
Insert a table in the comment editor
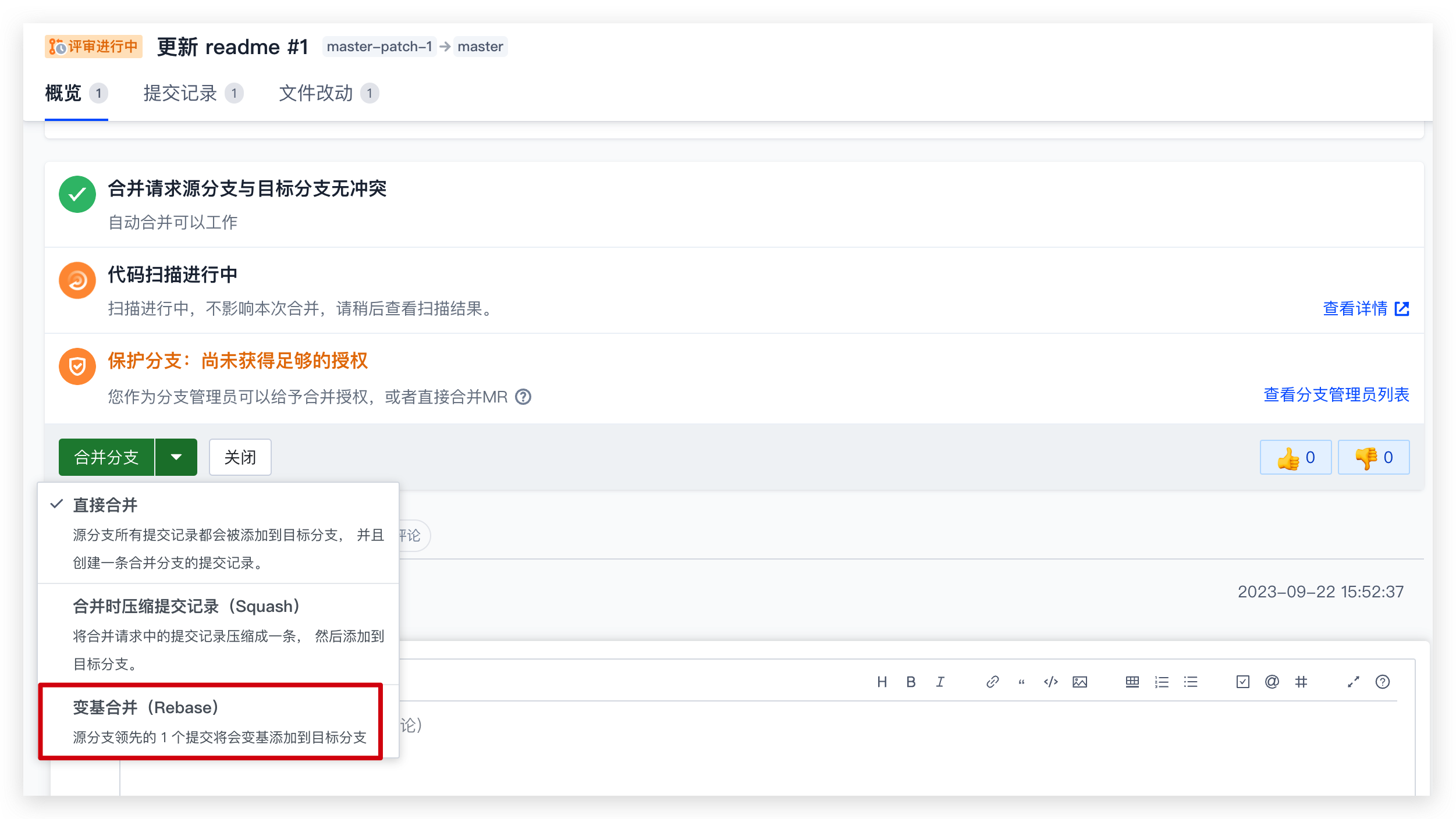tap(1132, 682)
